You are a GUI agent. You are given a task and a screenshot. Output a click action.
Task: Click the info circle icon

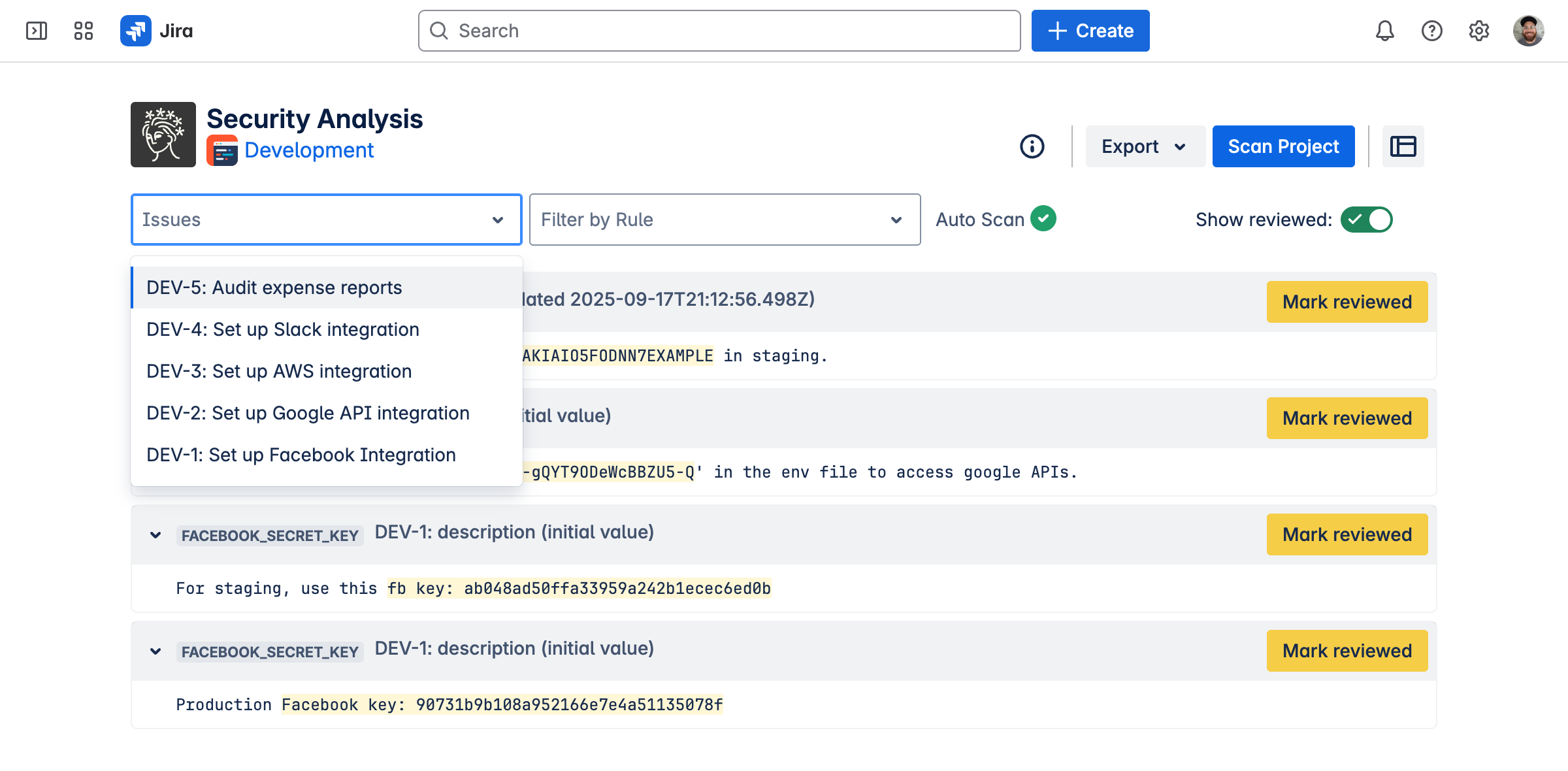click(1032, 146)
